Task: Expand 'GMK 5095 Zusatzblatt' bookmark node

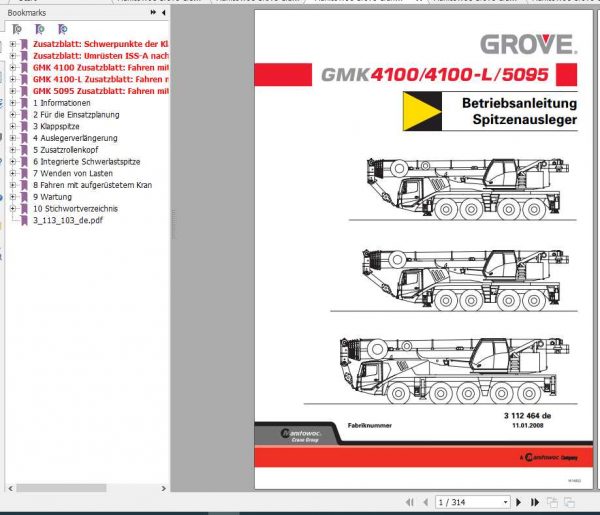Action: click(13, 91)
